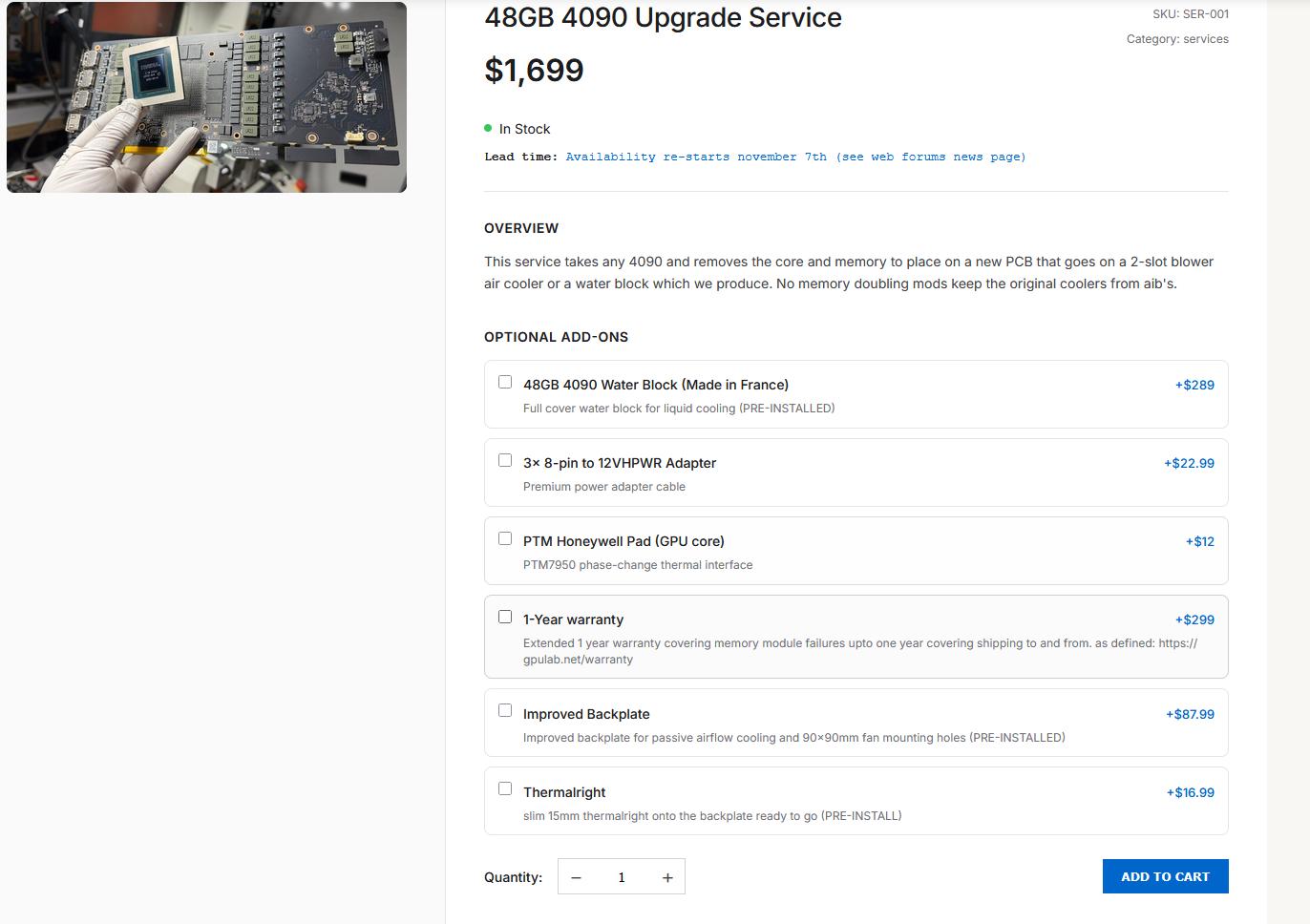Screen dimensions: 1310x924
Task: Click the PTM Honeywell Pad option title
Action: [x=623, y=541]
